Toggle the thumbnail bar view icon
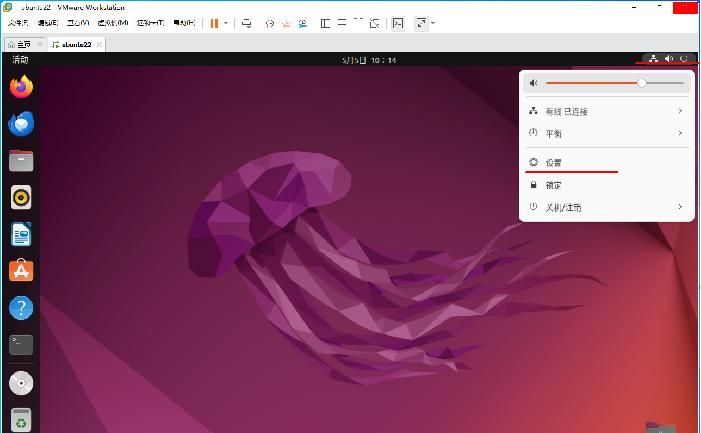Screen dimensions: 701x433 tap(342, 23)
